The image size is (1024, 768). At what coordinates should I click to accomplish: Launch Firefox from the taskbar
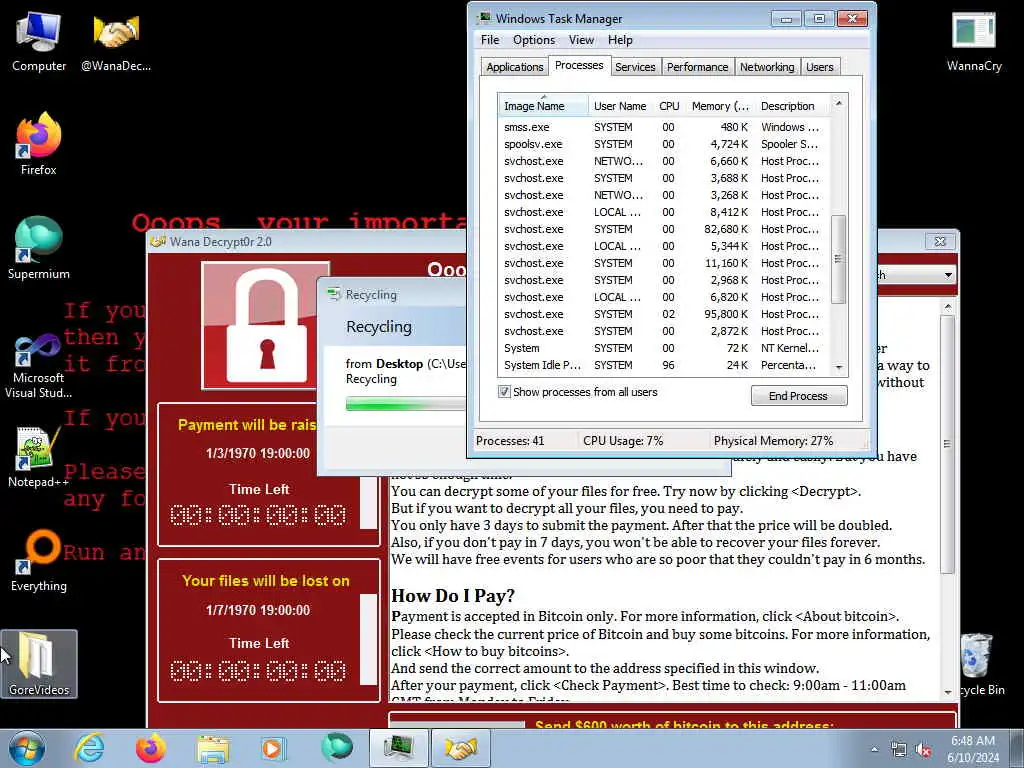point(151,748)
